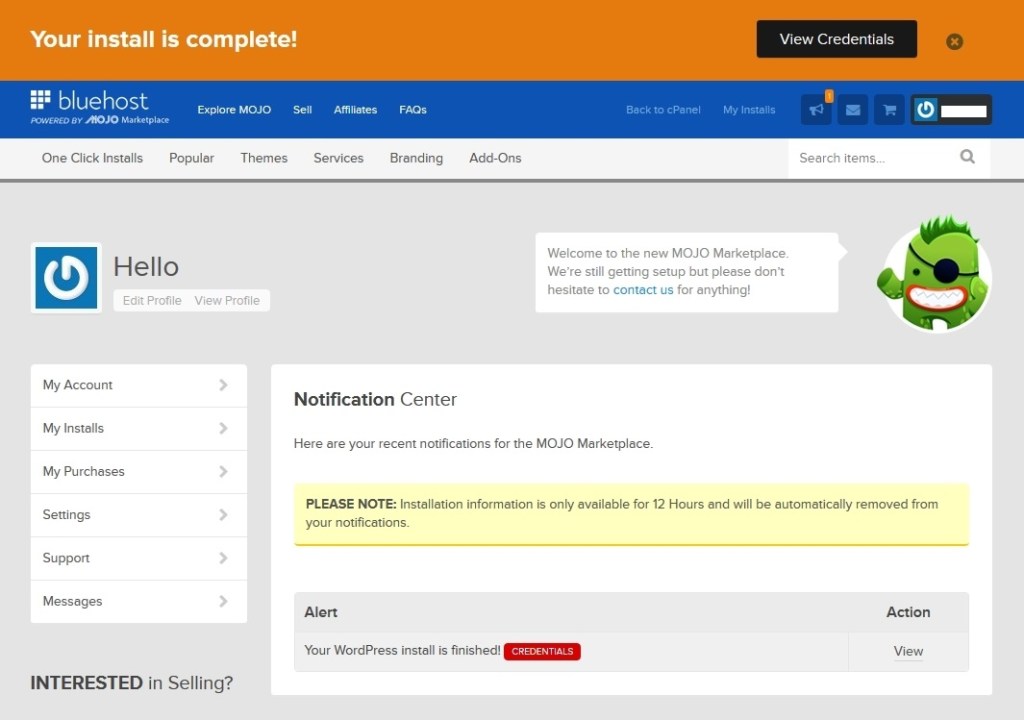Dismiss the install complete banner
Viewport: 1024px width, 720px height.
(954, 42)
